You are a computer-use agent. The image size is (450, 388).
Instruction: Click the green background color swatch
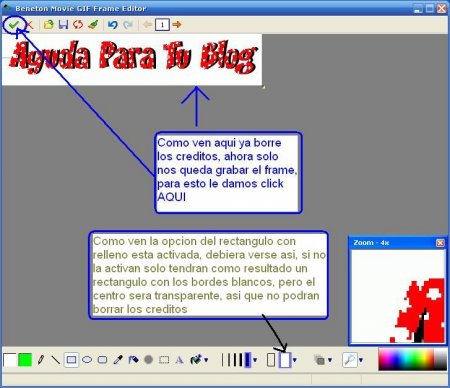tap(25, 360)
